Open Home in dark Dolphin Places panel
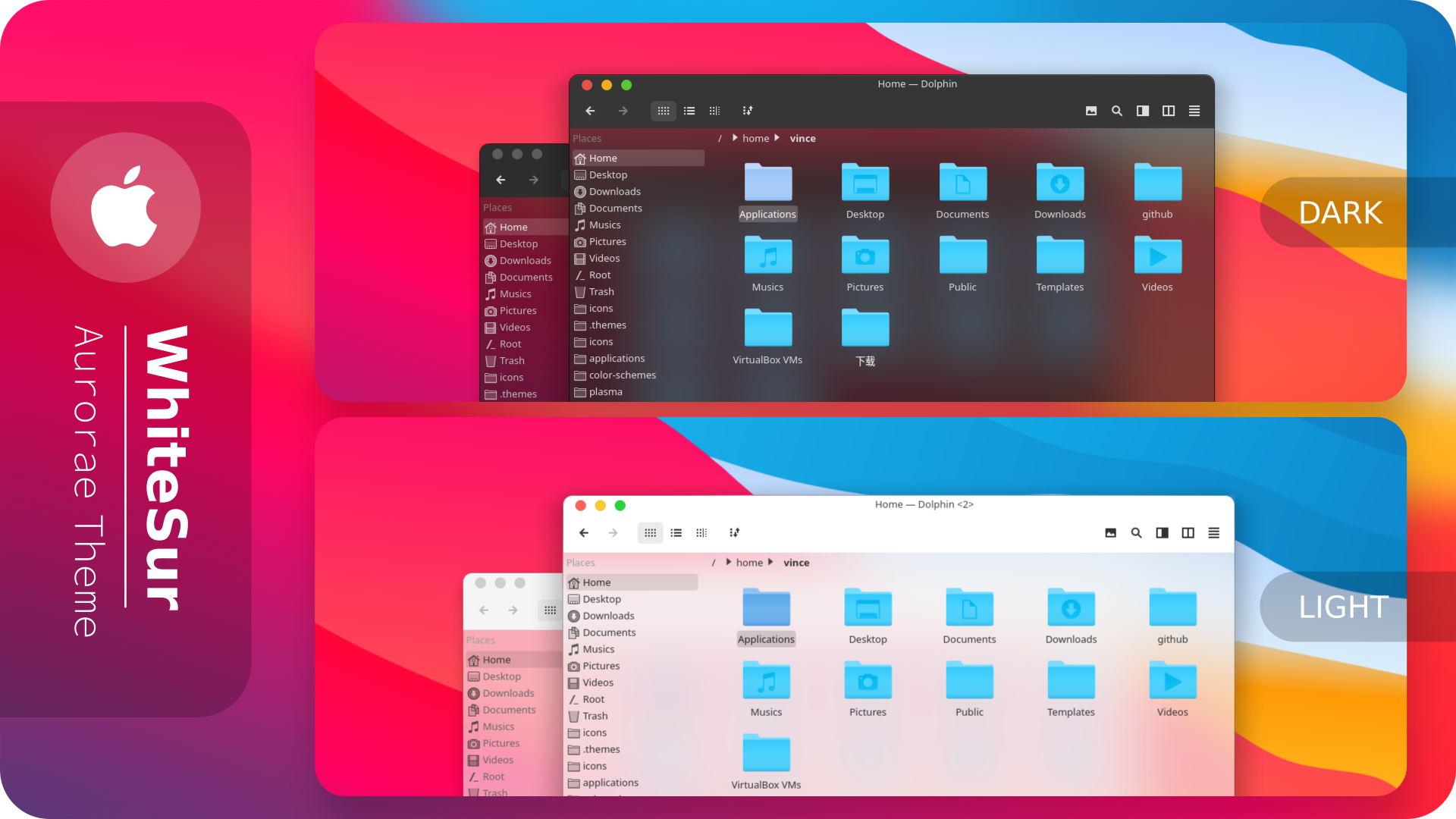This screenshot has width=1456, height=819. tap(639, 158)
